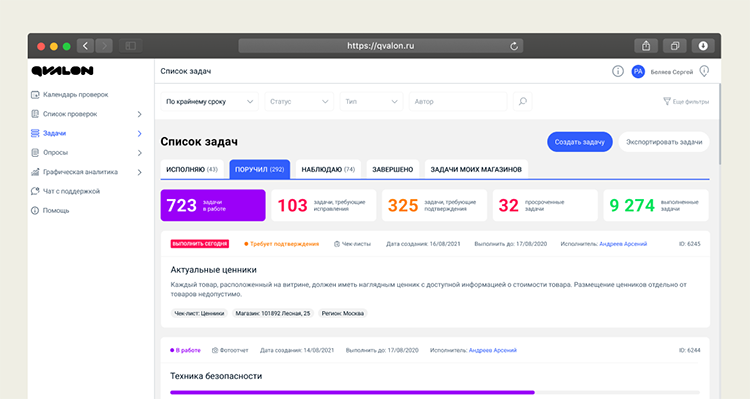Open Андреев Арсений link in Актуальные ценники task
750x399 pixels.
tap(623, 244)
